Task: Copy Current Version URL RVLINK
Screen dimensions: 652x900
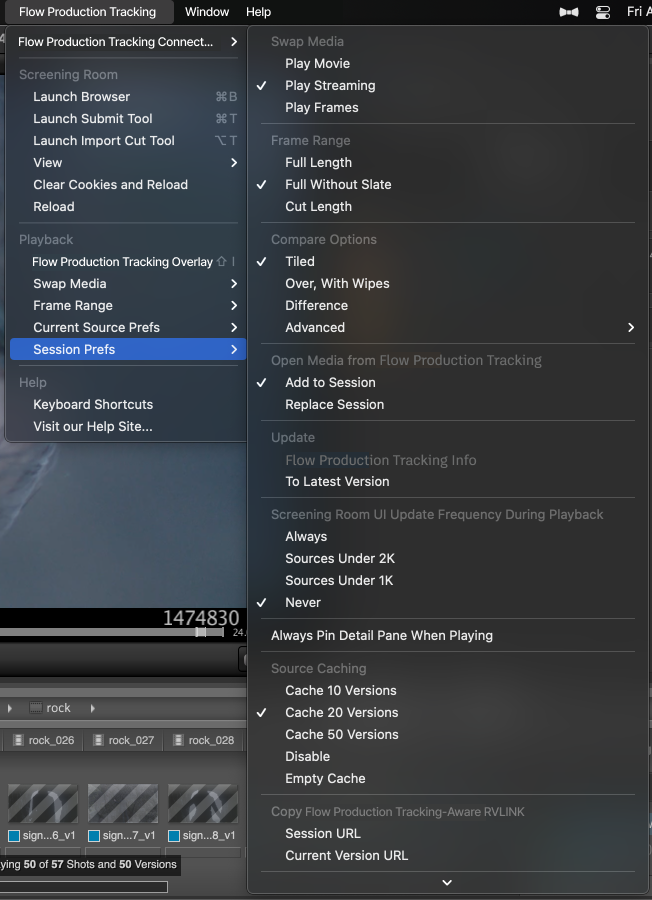Action: pyautogui.click(x=448, y=855)
